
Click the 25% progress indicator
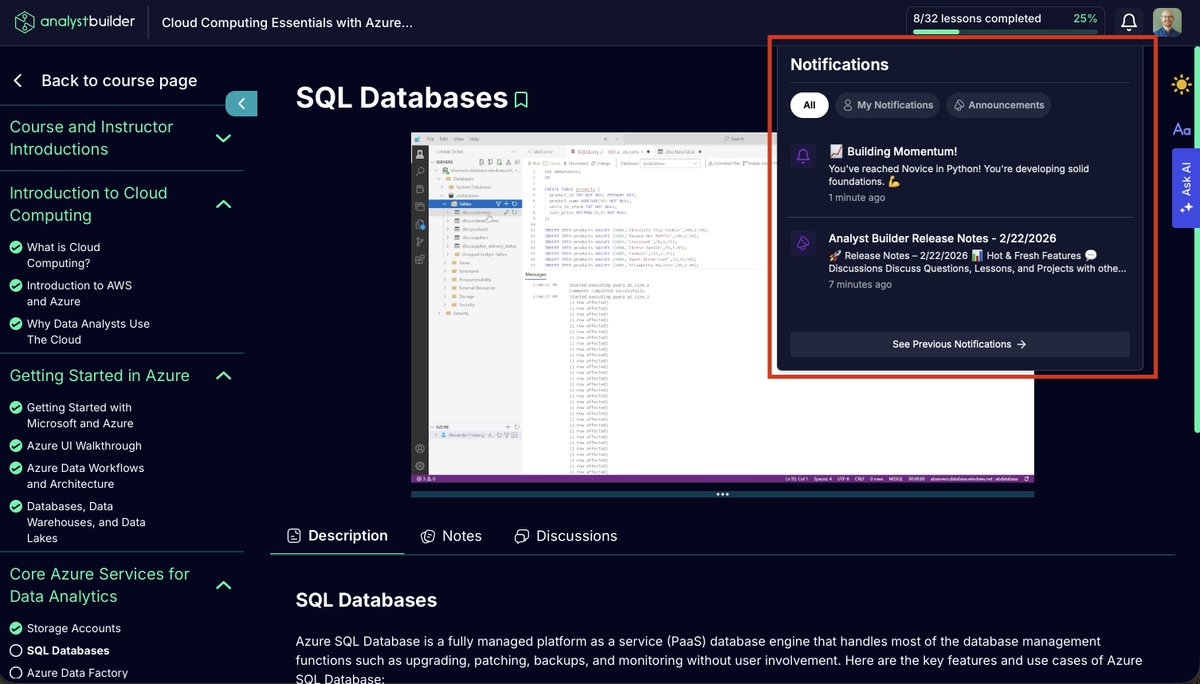click(1085, 18)
